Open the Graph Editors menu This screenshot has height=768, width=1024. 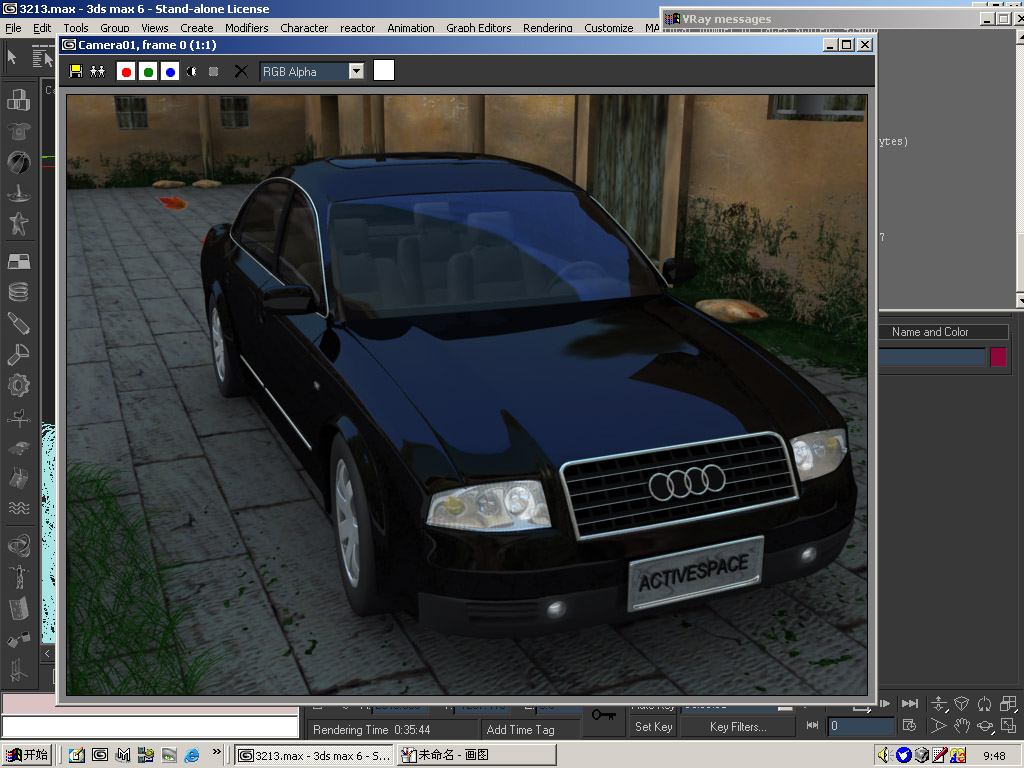point(478,28)
